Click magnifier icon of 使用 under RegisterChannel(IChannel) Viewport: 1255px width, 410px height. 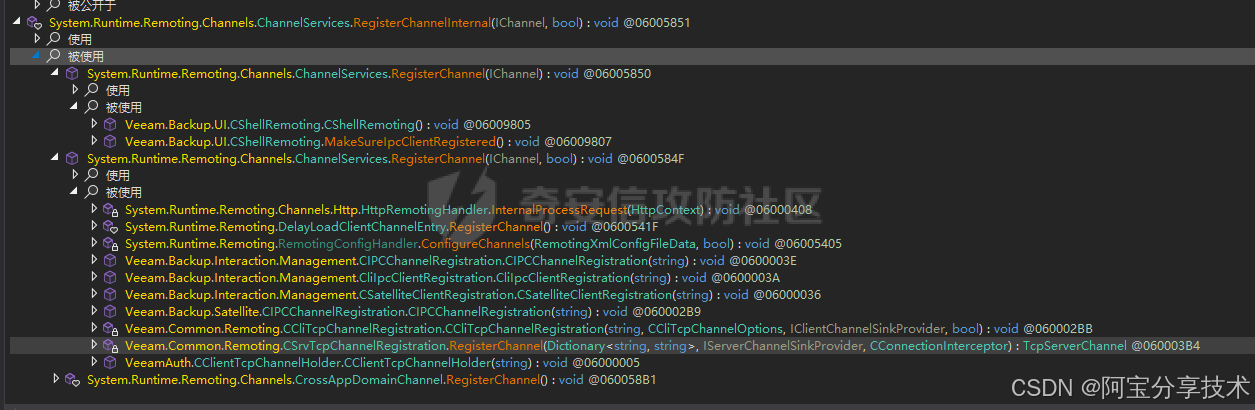pos(92,90)
